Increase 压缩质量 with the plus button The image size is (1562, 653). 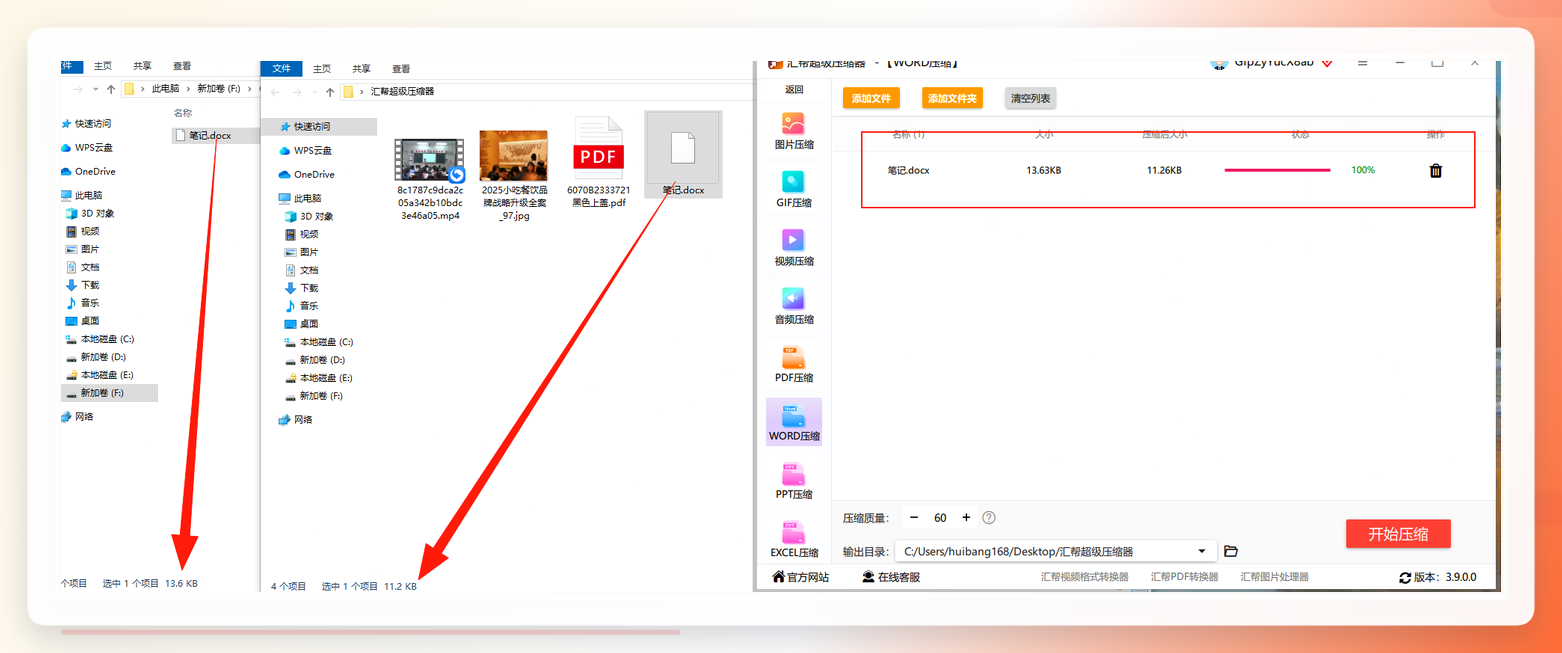[966, 517]
